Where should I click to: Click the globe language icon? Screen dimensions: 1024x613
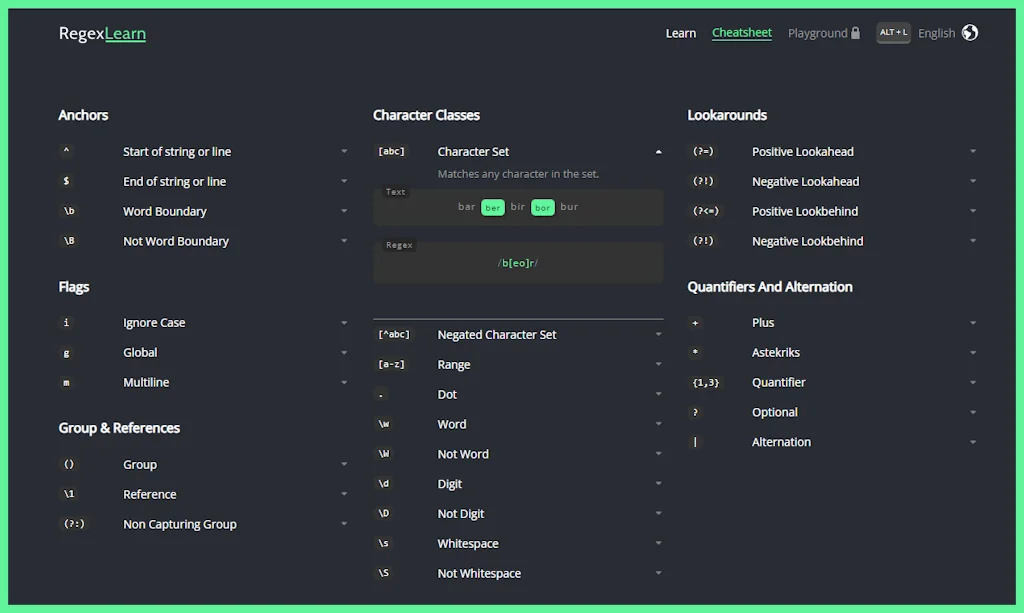coord(971,32)
